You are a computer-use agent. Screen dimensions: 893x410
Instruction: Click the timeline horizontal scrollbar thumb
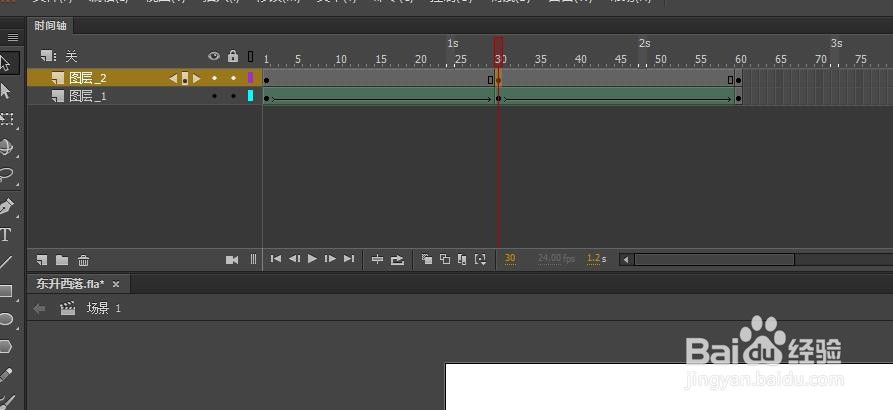[714, 260]
